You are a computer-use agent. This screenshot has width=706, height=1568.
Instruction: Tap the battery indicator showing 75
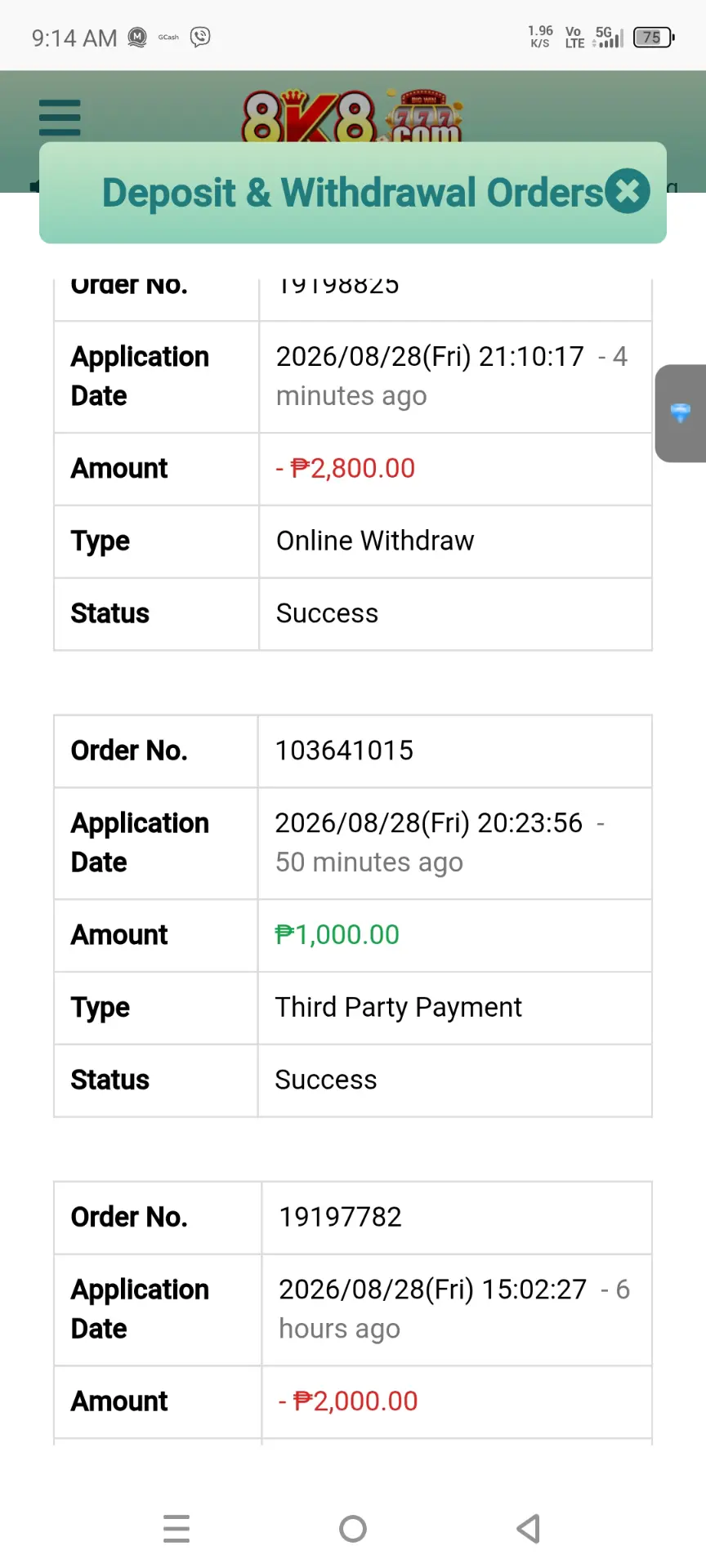click(x=654, y=37)
